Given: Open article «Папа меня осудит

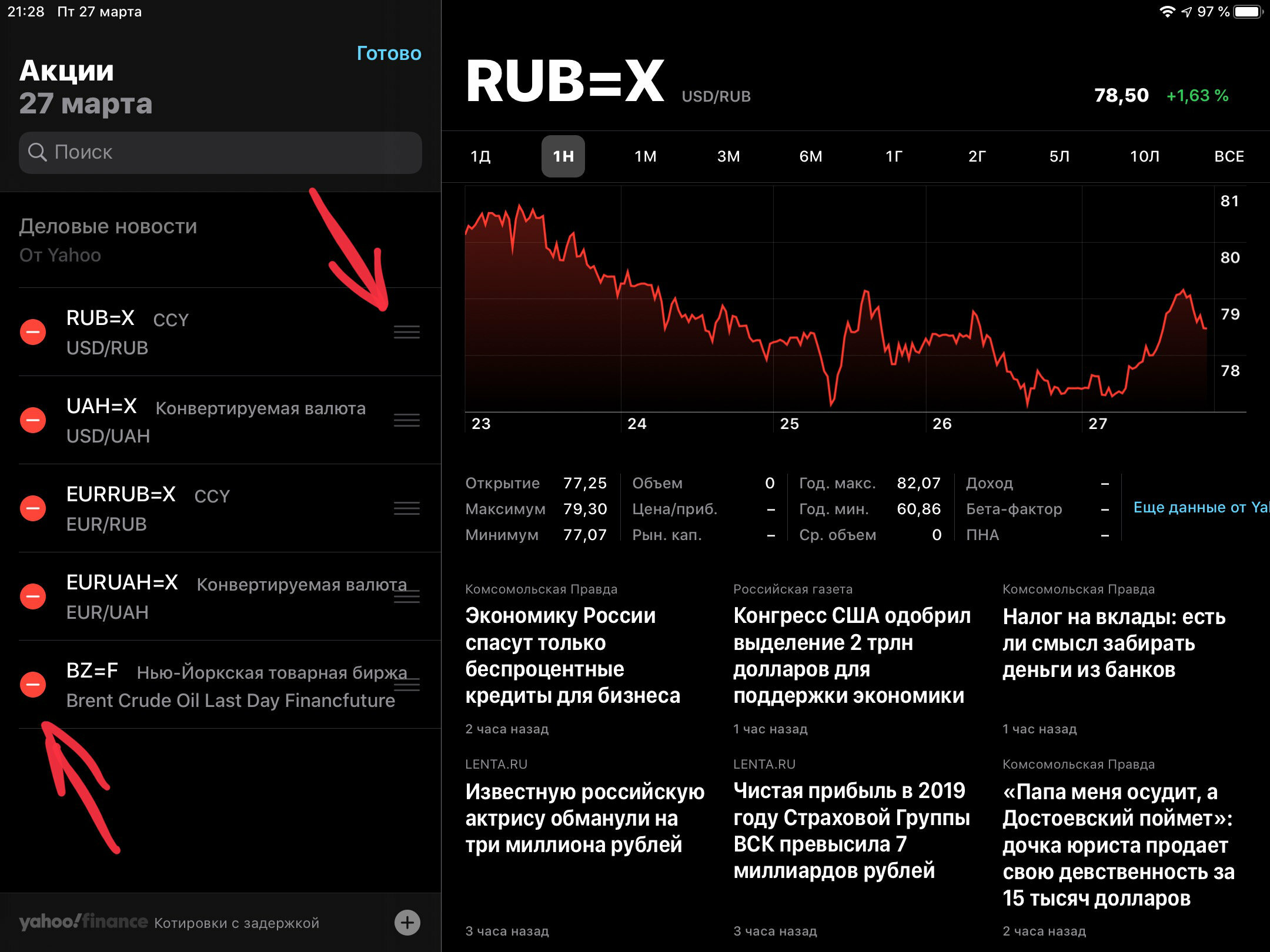Looking at the screenshot, I should (x=1119, y=845).
